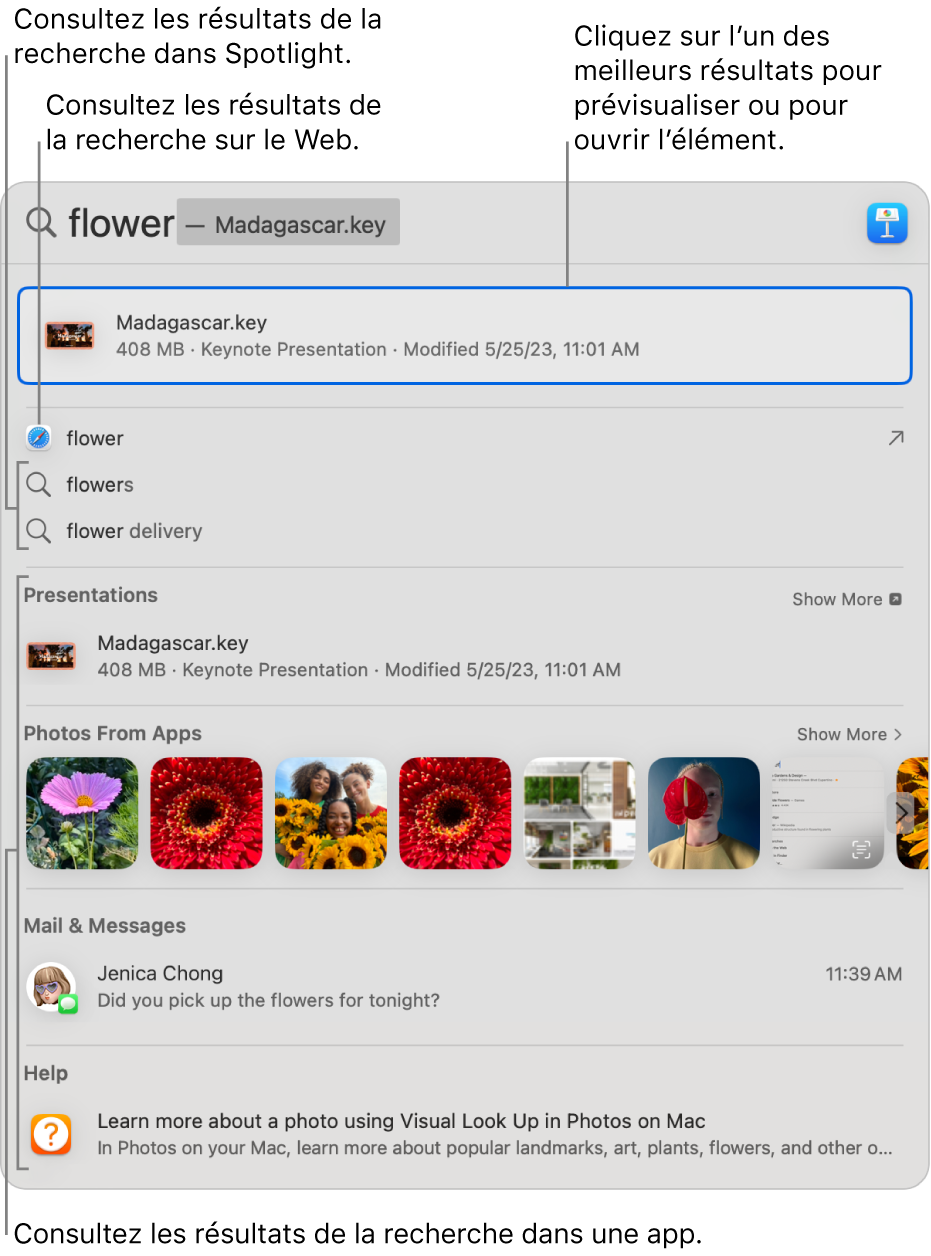Choose the flower delivery search suggestion

tap(134, 531)
